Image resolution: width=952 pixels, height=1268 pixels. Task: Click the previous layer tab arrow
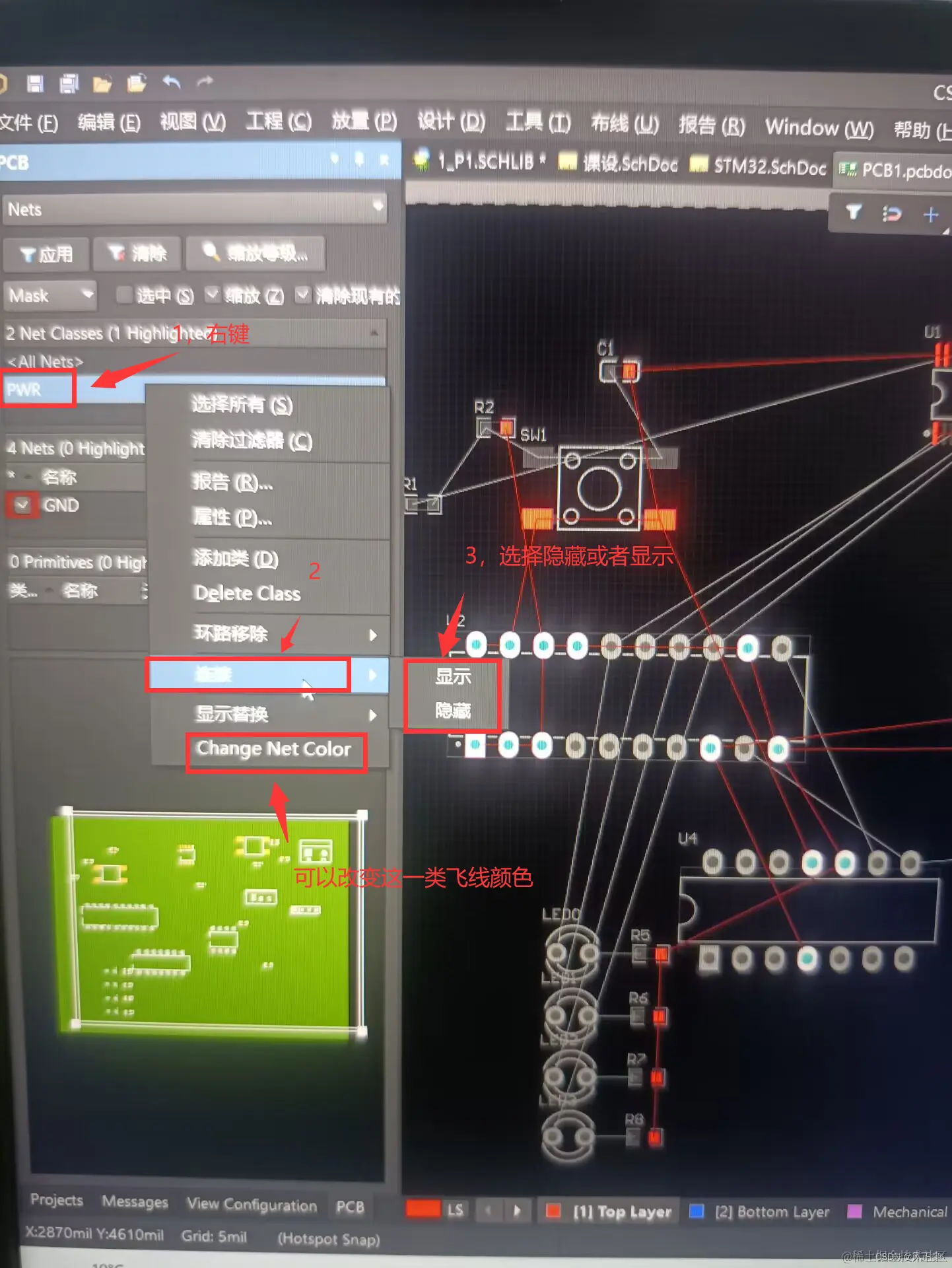click(x=488, y=1210)
